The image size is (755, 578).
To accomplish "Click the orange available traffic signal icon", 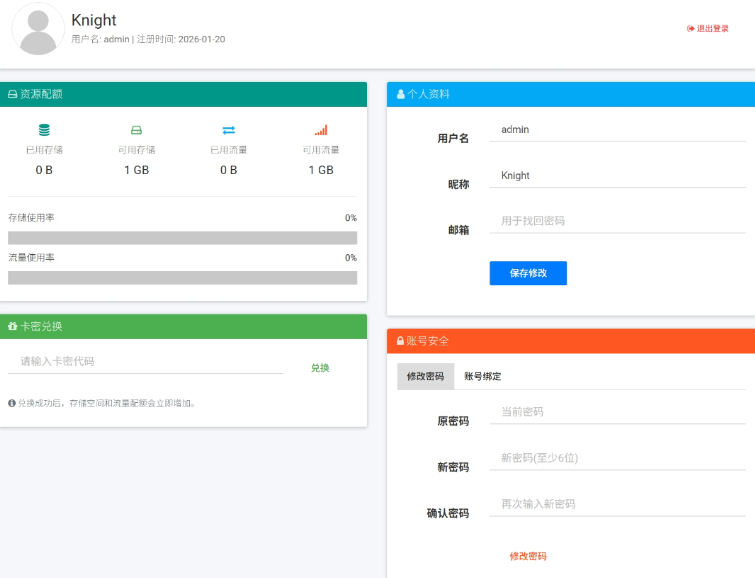I will click(321, 130).
